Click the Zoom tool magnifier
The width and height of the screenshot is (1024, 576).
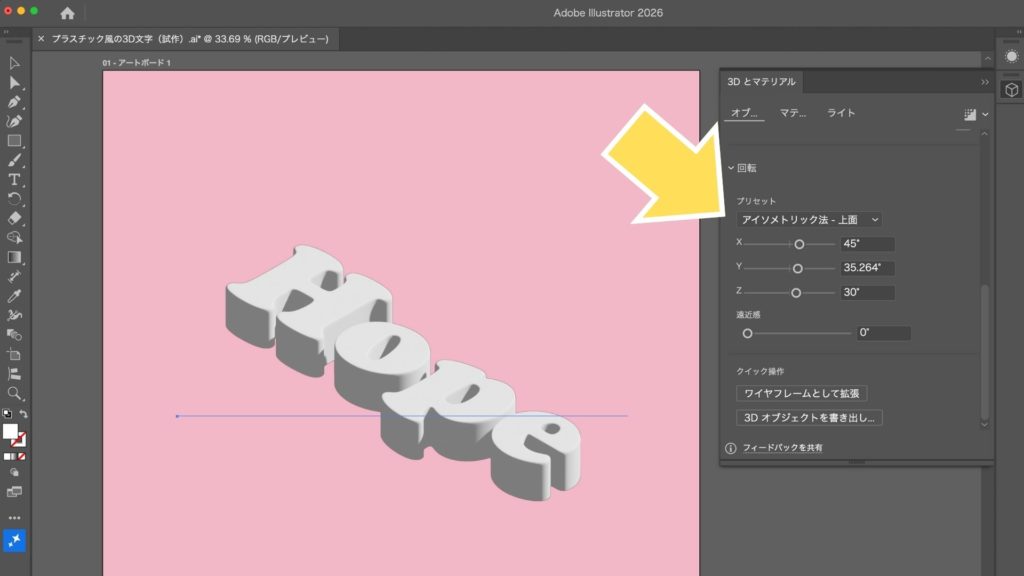click(x=14, y=393)
